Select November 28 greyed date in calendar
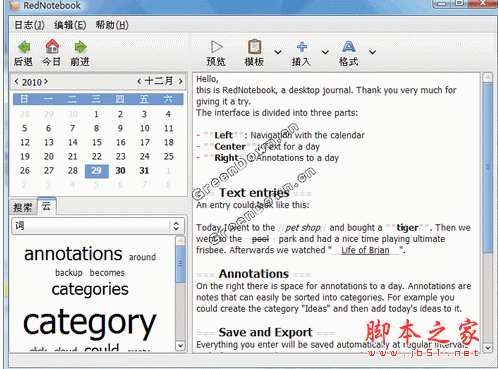 [x=25, y=114]
